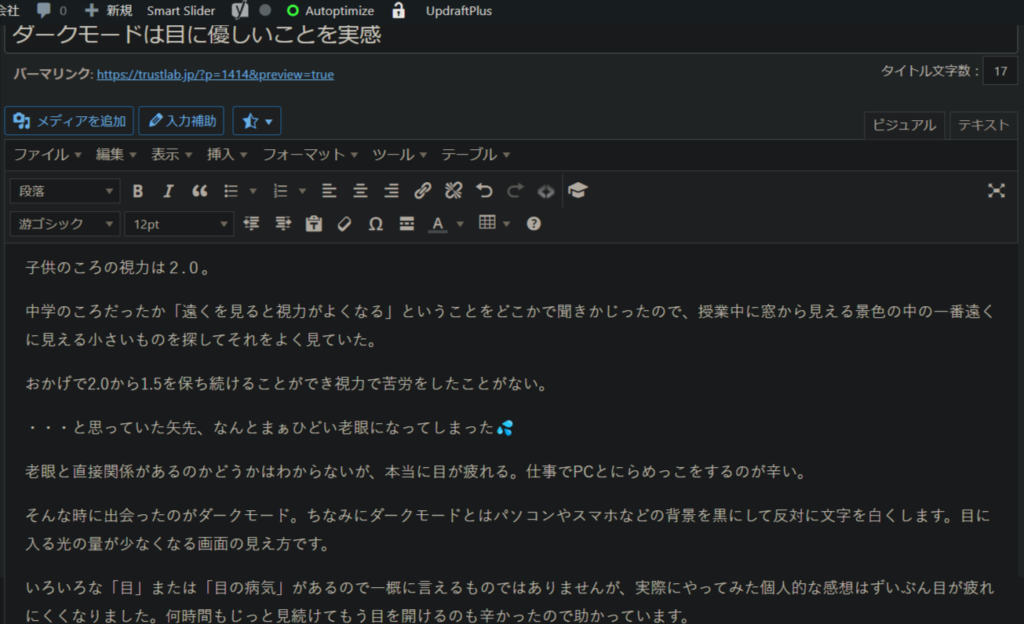Open the text color picker arrow

(460, 224)
